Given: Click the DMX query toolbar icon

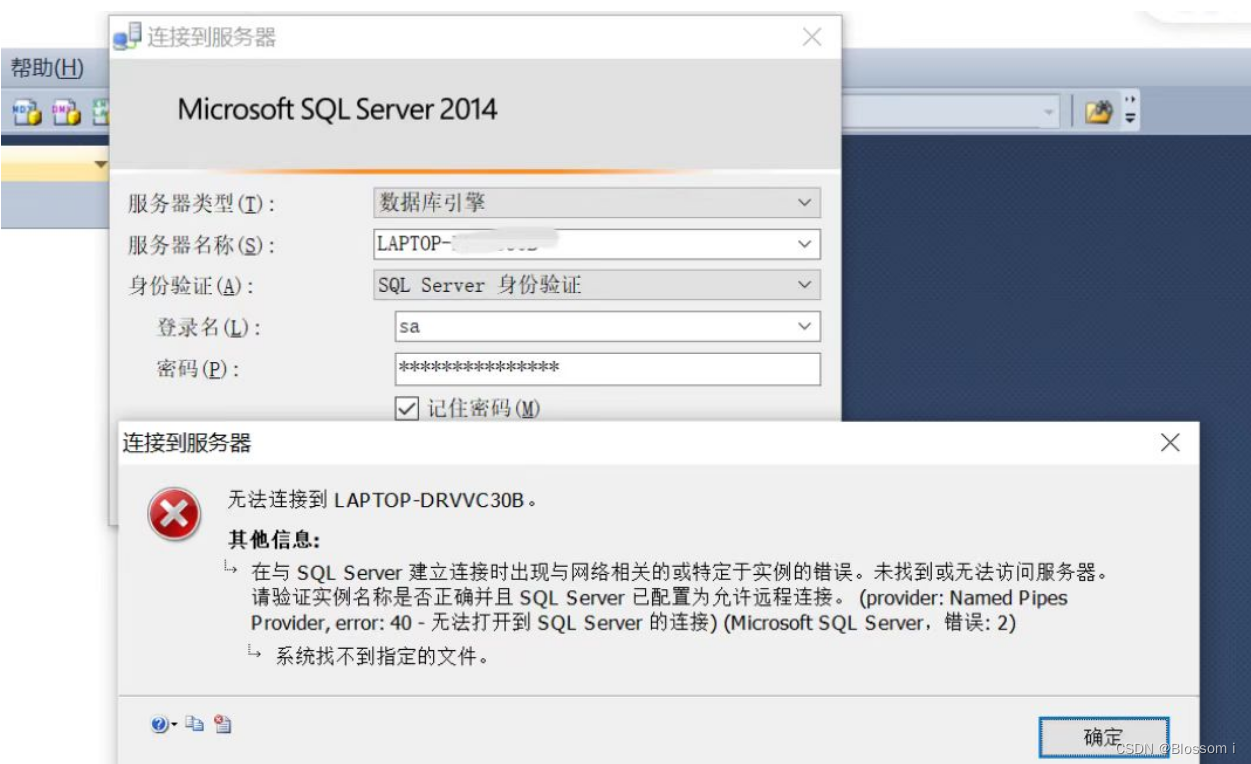Looking at the screenshot, I should pyautogui.click(x=66, y=112).
